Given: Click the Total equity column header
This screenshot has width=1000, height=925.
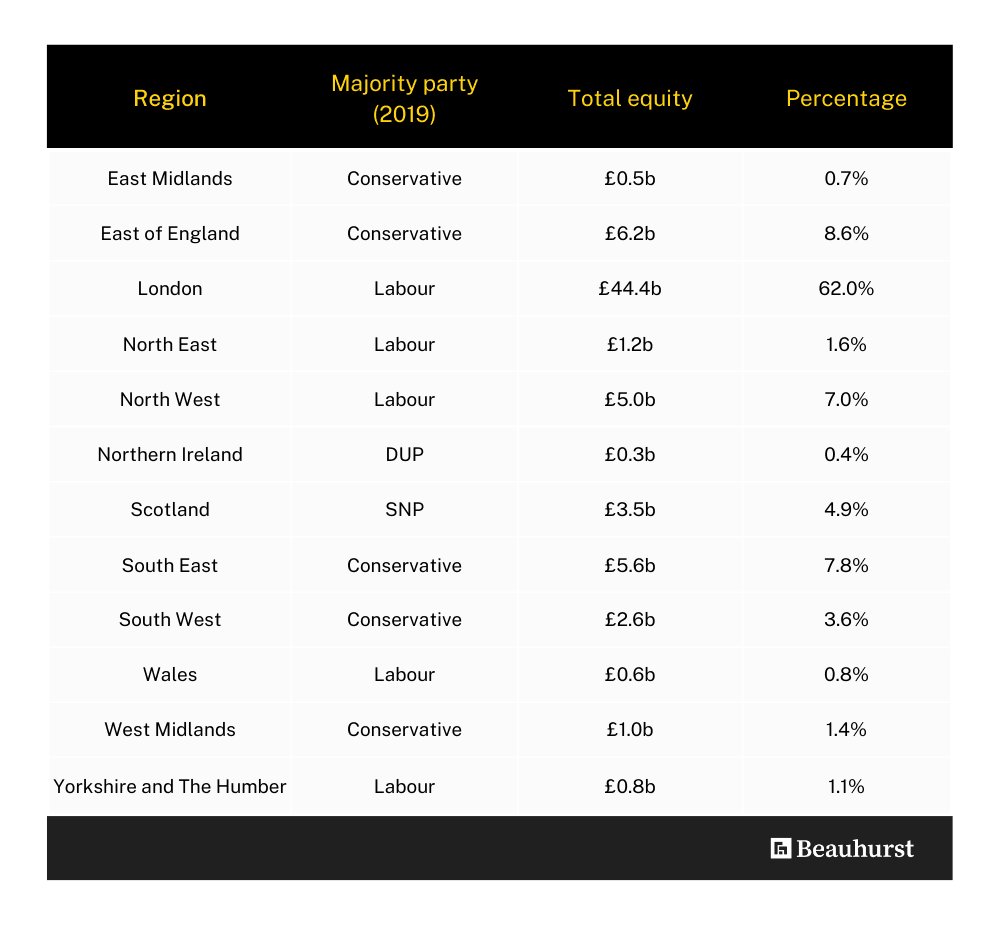Looking at the screenshot, I should [x=630, y=98].
